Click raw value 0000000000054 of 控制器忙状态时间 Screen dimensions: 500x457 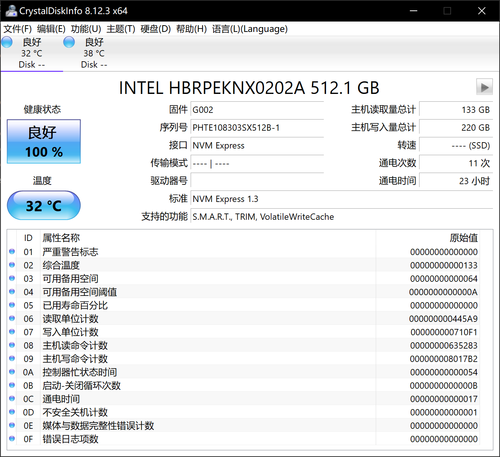pos(444,372)
